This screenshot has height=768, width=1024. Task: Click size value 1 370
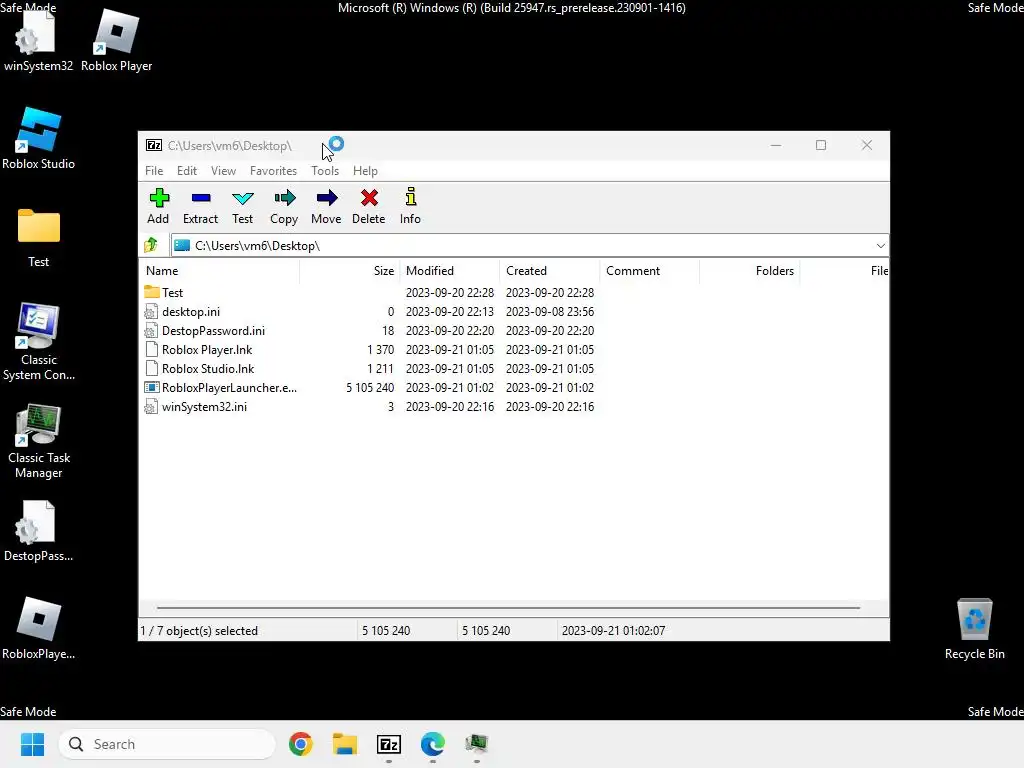[381, 349]
